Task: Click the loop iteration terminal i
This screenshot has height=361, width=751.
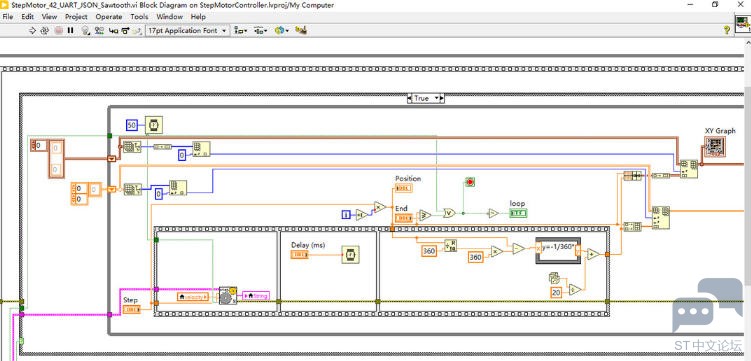Action: pyautogui.click(x=346, y=214)
